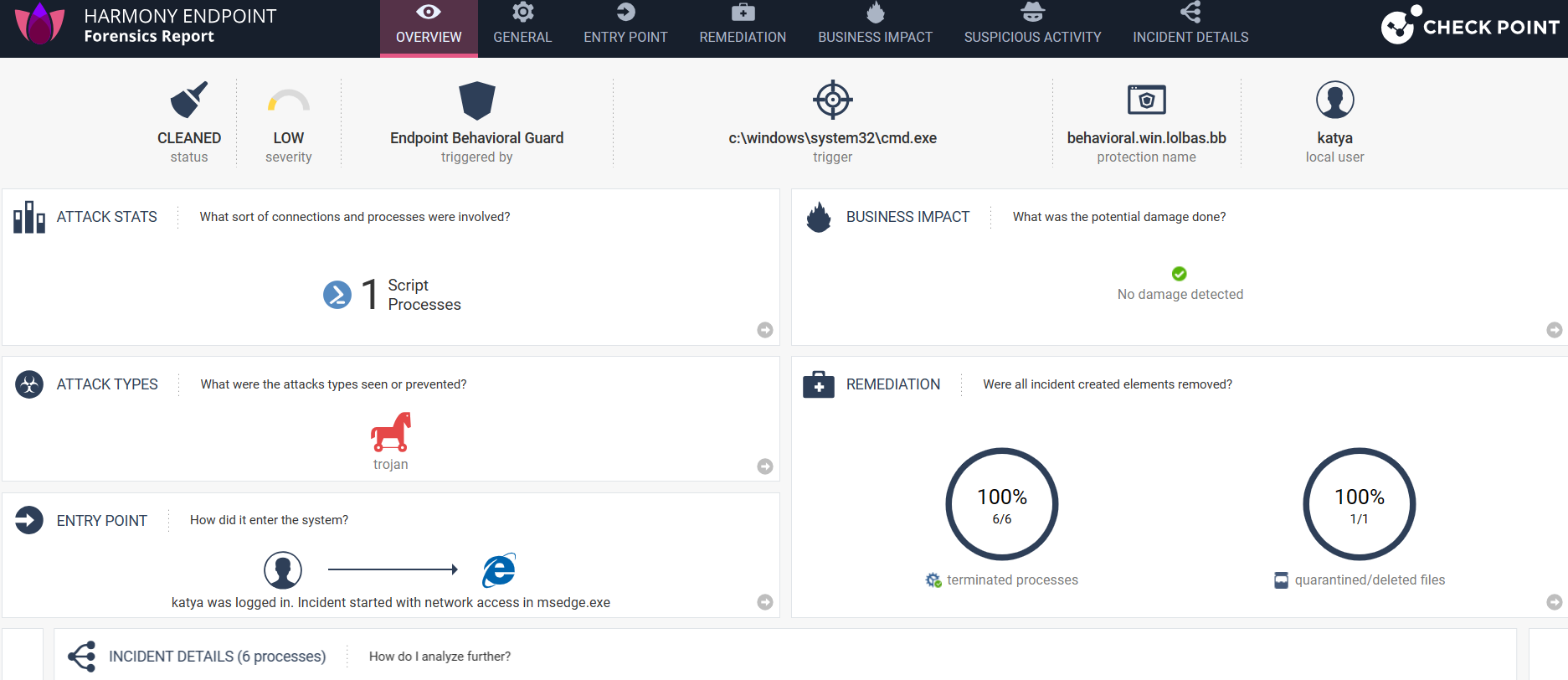Click the Cleaned status broom icon
Screen dimensions: 1568x680
coord(189,100)
